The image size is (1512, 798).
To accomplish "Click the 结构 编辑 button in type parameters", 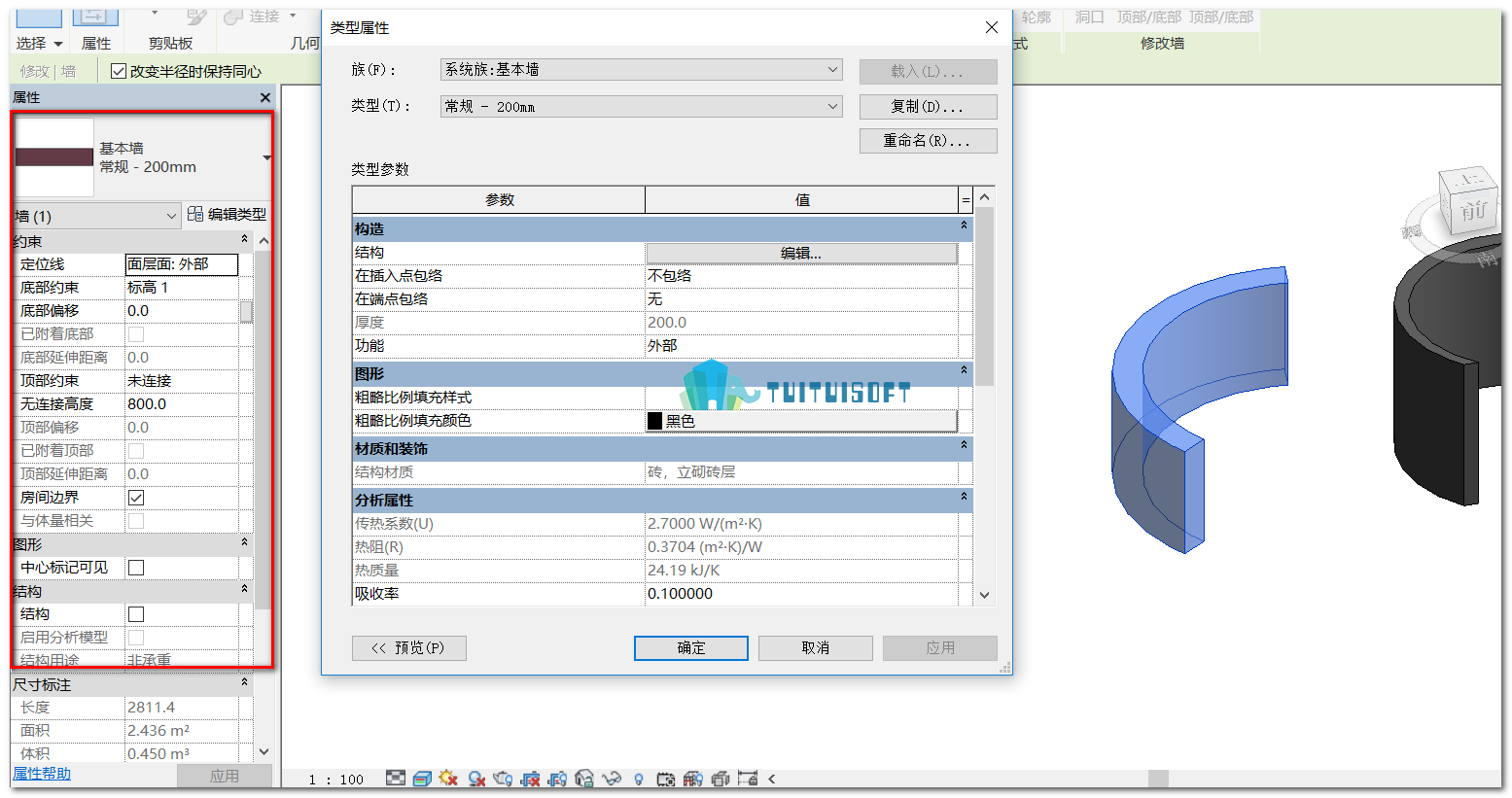I will tap(801, 253).
